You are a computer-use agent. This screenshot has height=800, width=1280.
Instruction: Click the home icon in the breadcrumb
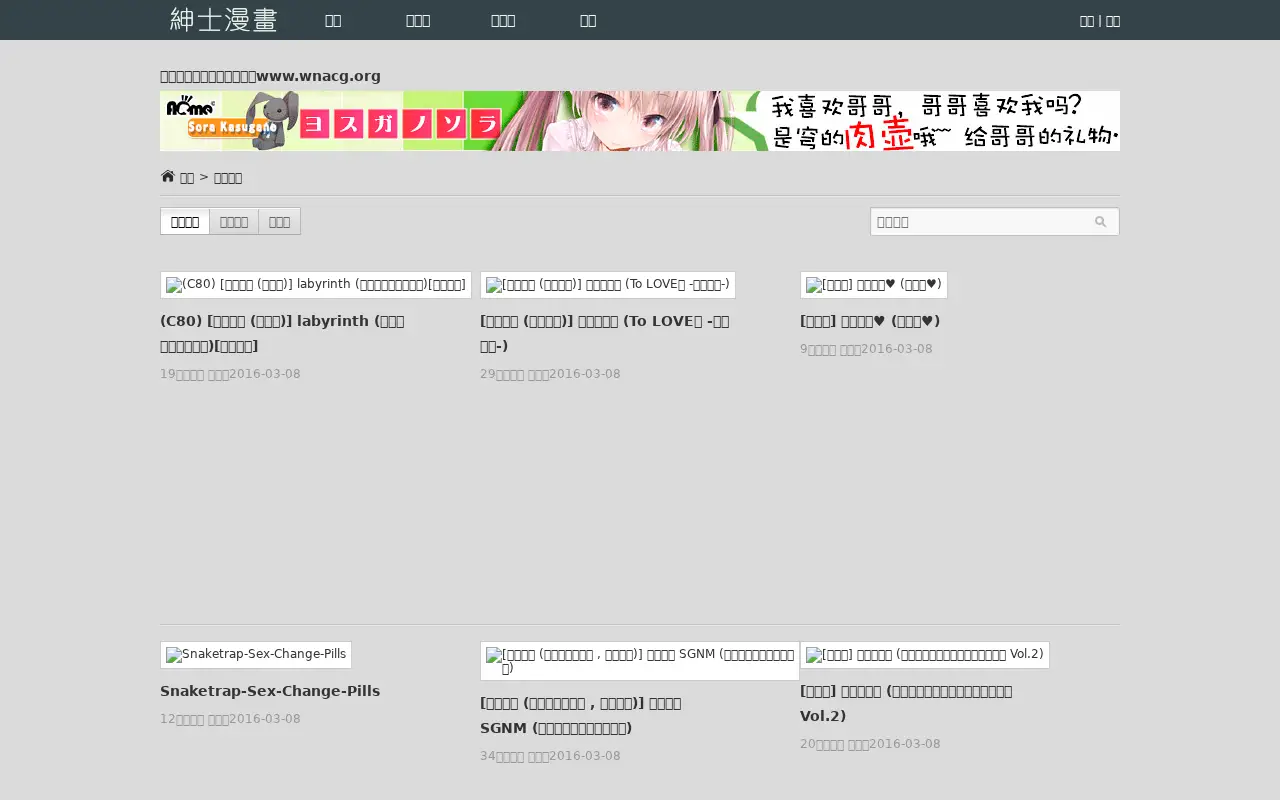(167, 177)
